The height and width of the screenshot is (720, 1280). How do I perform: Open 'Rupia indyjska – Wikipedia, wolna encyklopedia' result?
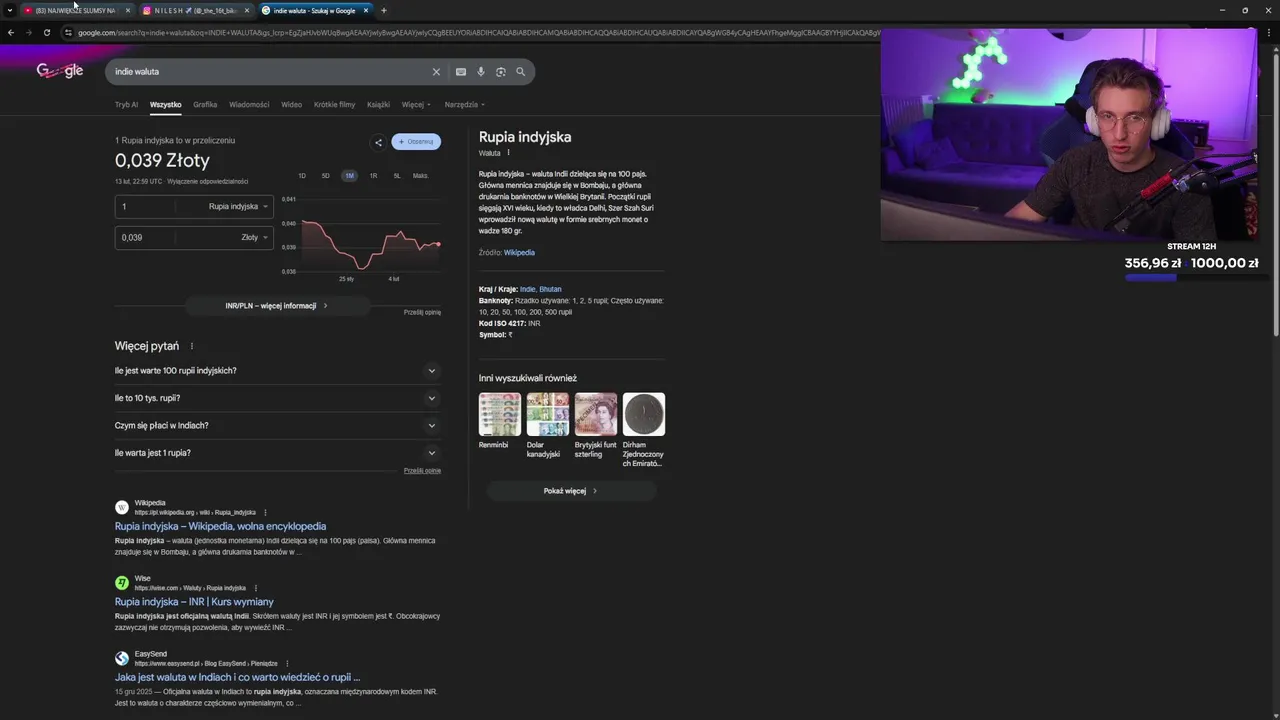click(x=220, y=527)
